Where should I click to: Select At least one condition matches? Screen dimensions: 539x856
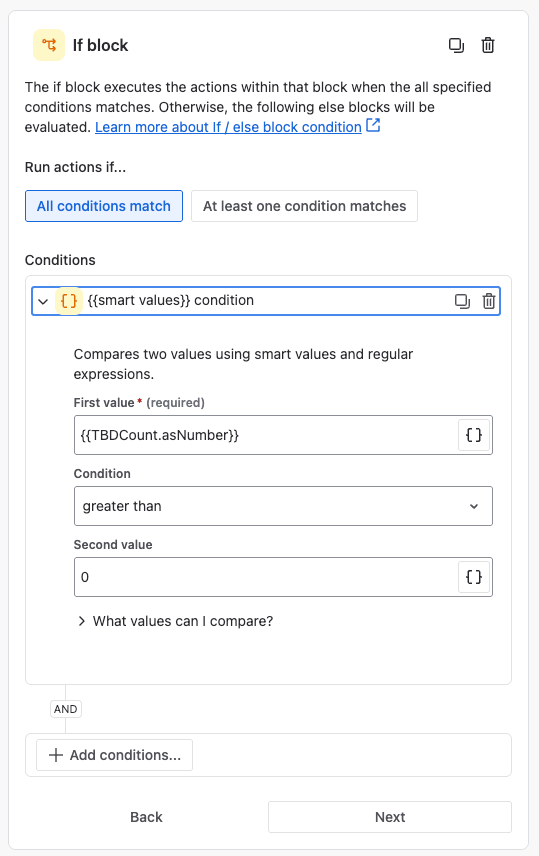pos(304,206)
